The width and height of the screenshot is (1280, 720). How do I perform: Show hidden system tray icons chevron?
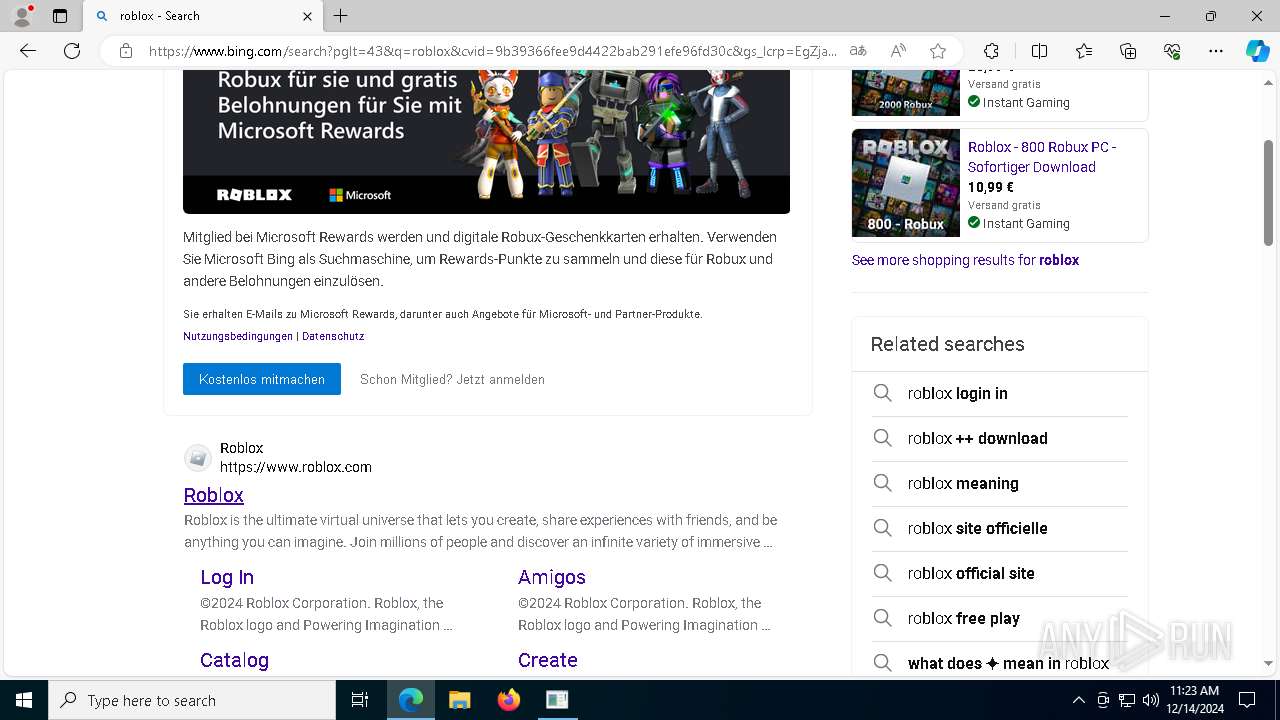1078,700
